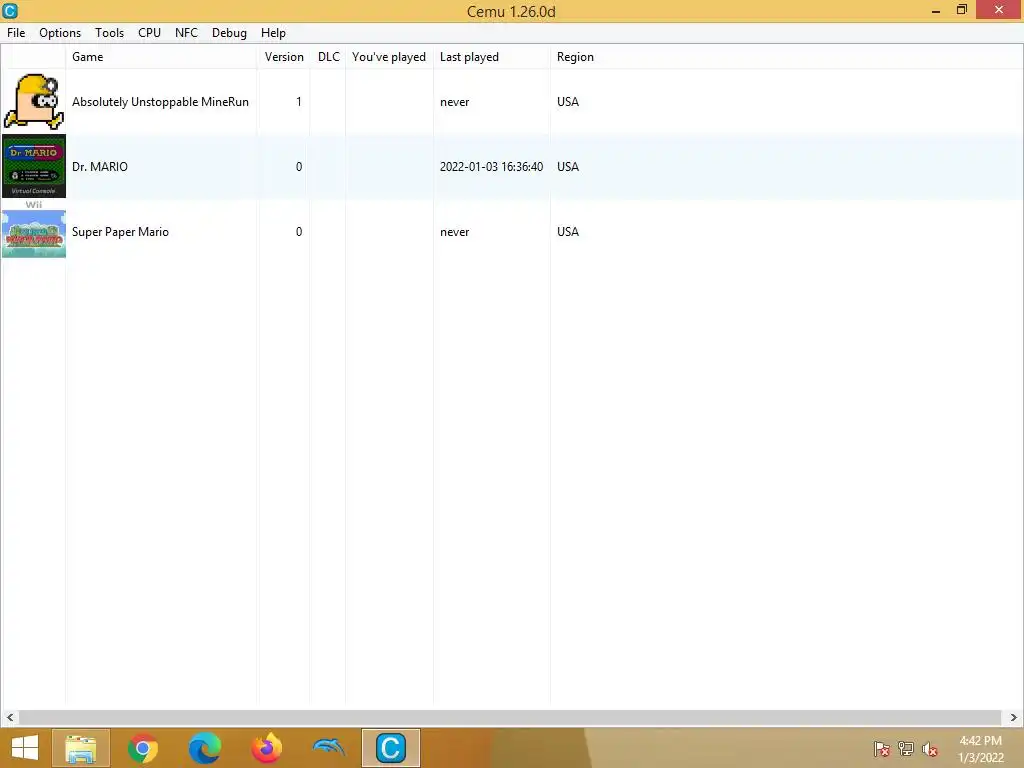This screenshot has width=1024, height=768.
Task: Sort list by Game column header
Action: 161,57
